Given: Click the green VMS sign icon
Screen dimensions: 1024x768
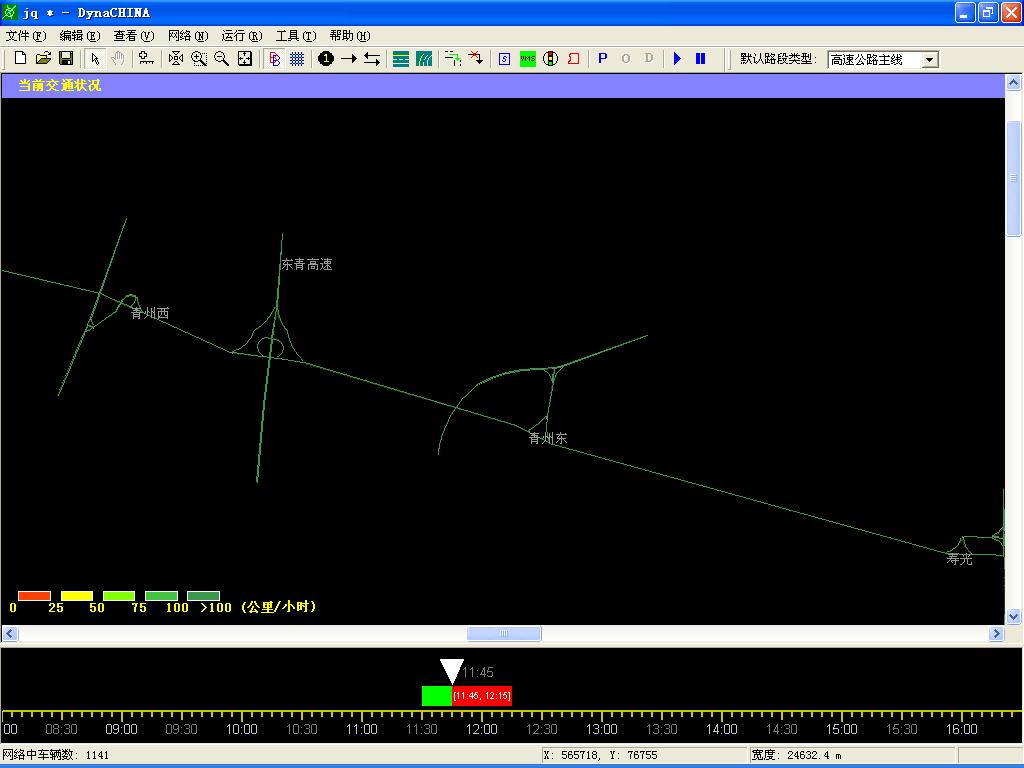Looking at the screenshot, I should pos(527,59).
